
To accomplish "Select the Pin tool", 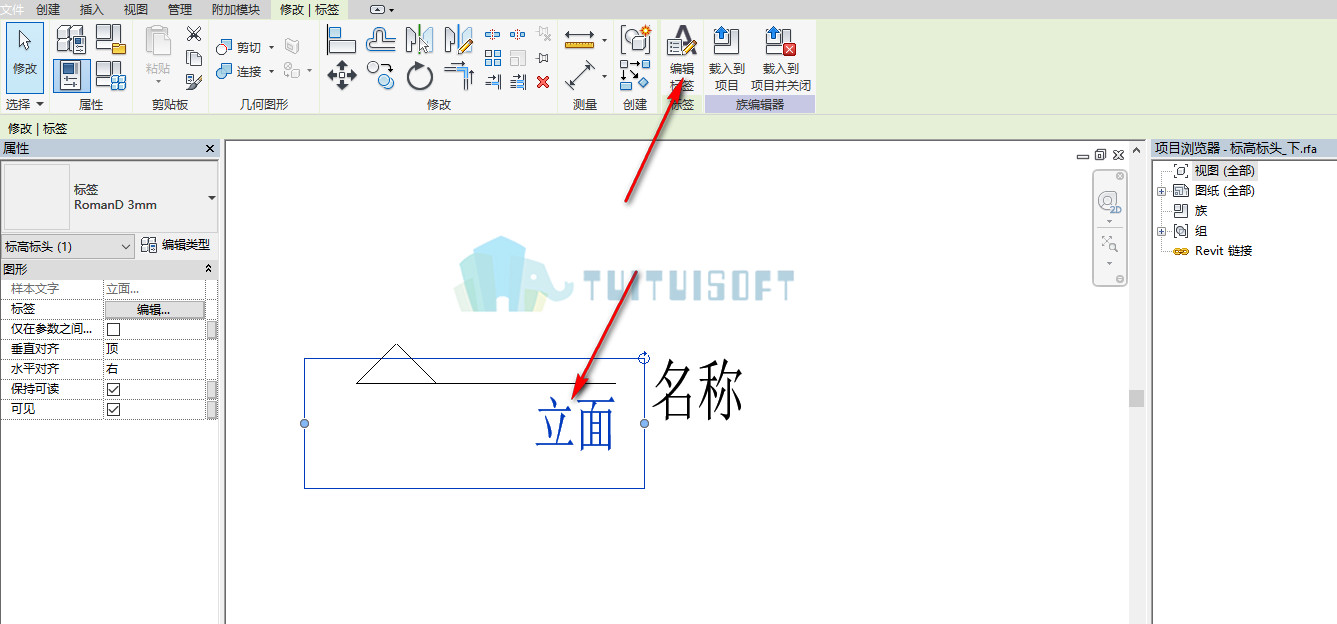I will (x=543, y=58).
